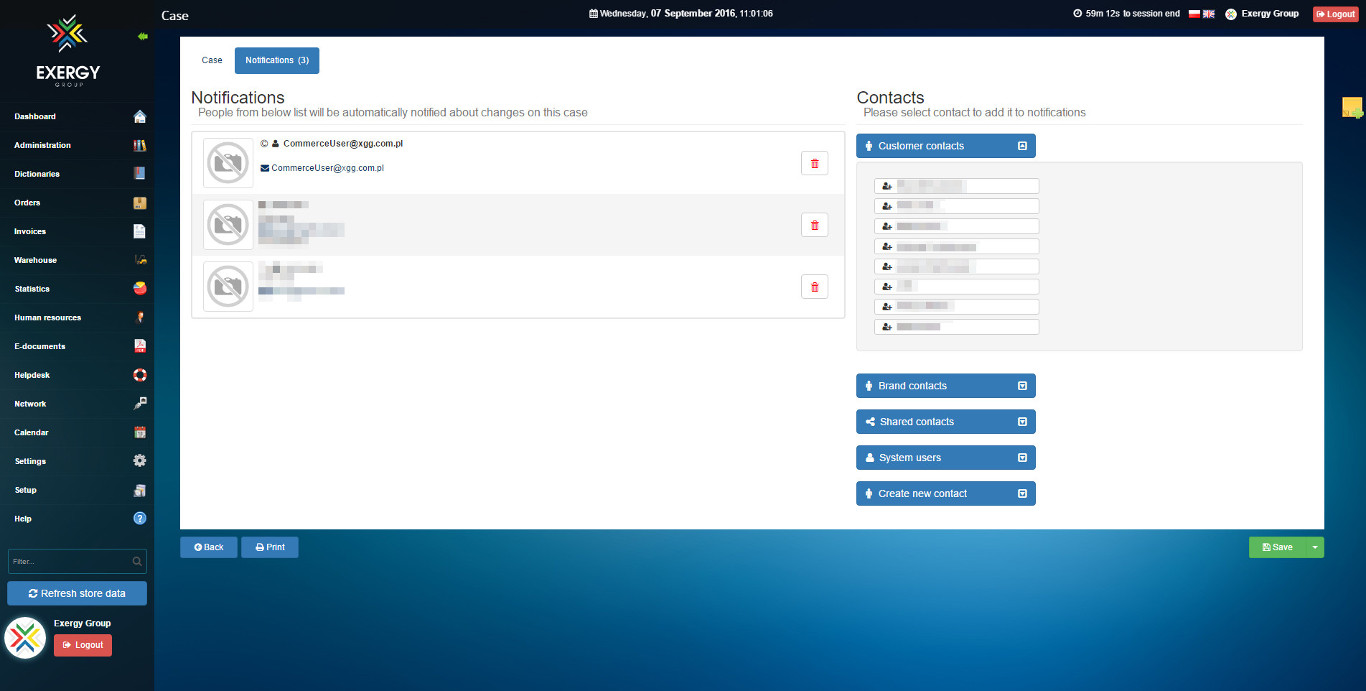The width and height of the screenshot is (1366, 691).
Task: Click the magnifier icon in Filter box
Action: [x=137, y=562]
